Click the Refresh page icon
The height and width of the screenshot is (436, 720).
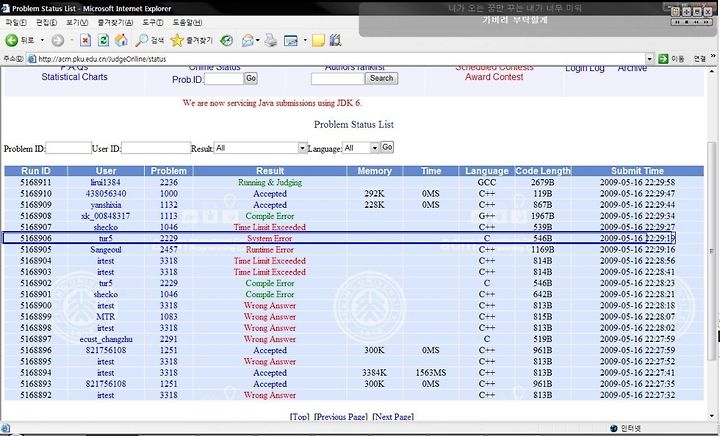(103, 40)
